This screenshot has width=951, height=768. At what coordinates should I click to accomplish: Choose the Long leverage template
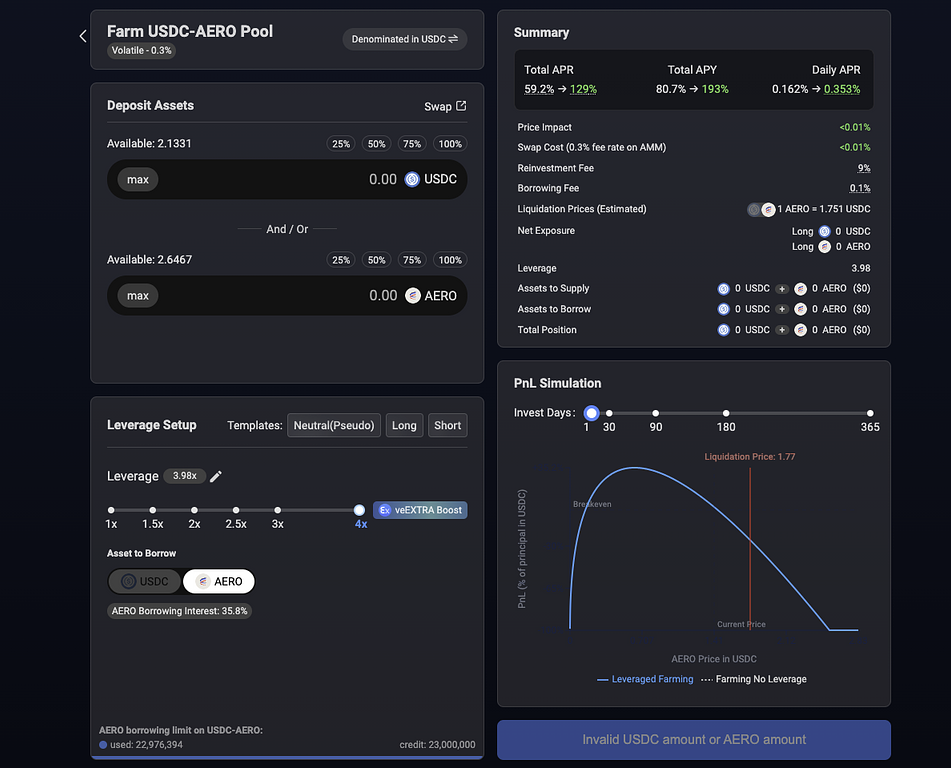[404, 425]
